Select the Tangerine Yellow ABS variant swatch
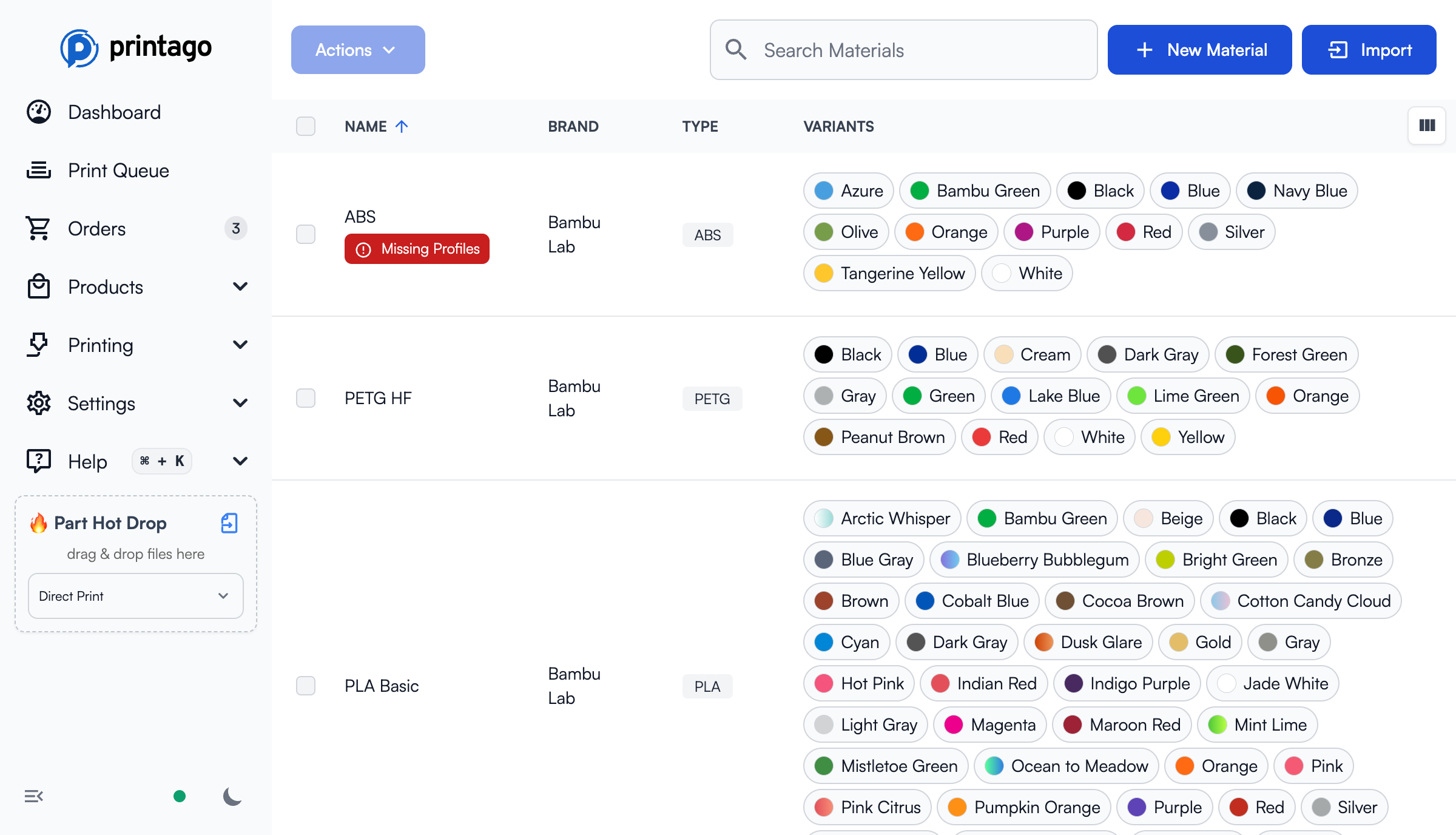This screenshot has height=835, width=1456. [889, 274]
